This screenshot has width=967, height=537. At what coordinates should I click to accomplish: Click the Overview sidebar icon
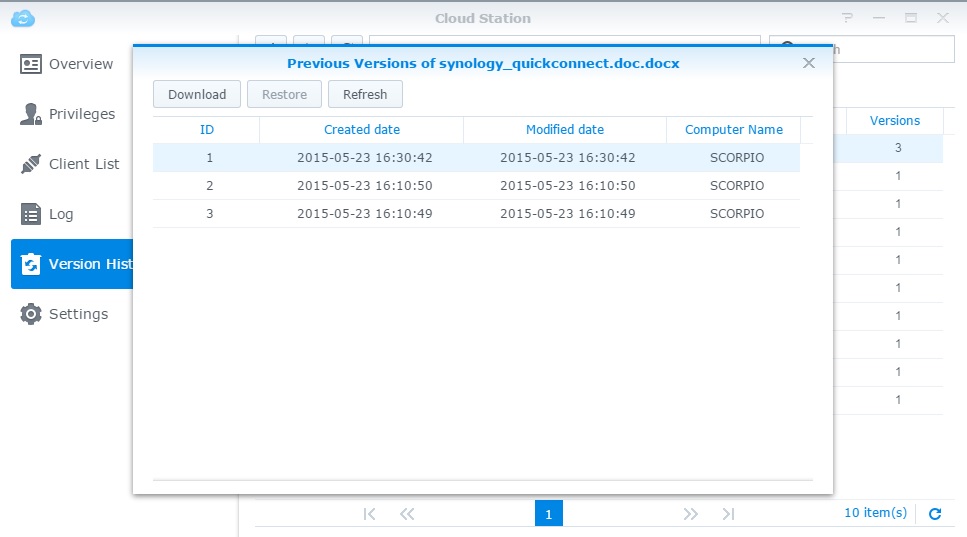(30, 64)
